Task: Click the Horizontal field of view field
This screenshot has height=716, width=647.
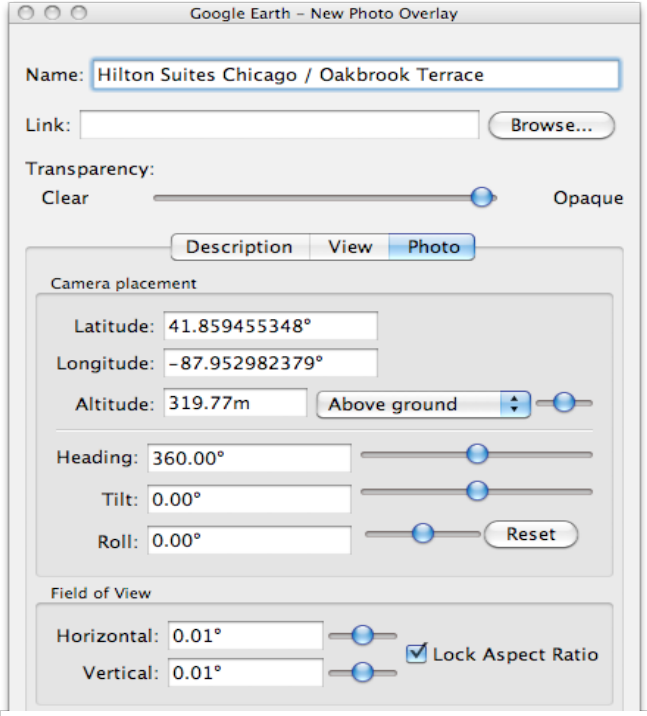Action: (246, 635)
